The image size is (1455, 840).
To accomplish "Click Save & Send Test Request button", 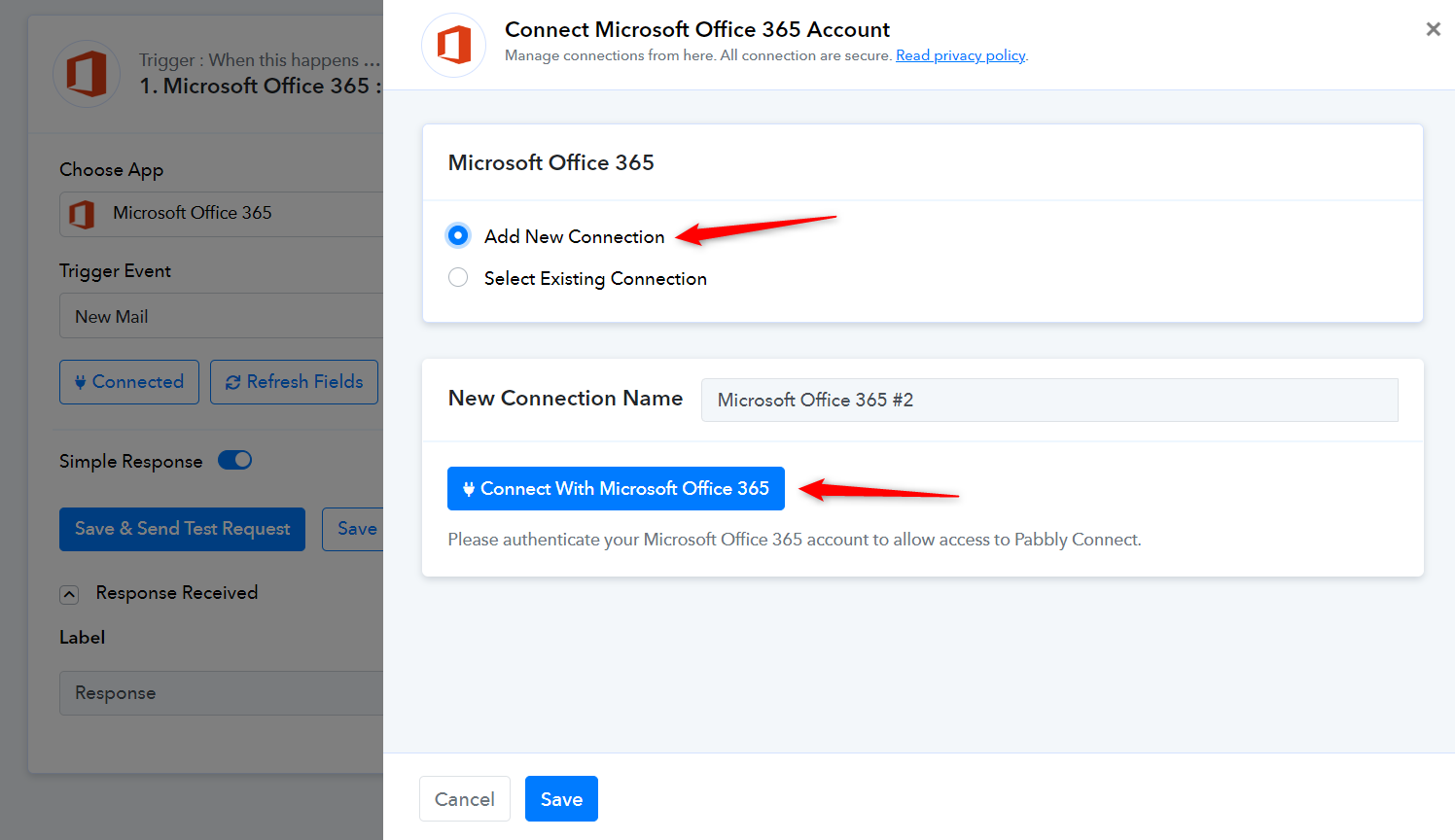I will [x=182, y=529].
